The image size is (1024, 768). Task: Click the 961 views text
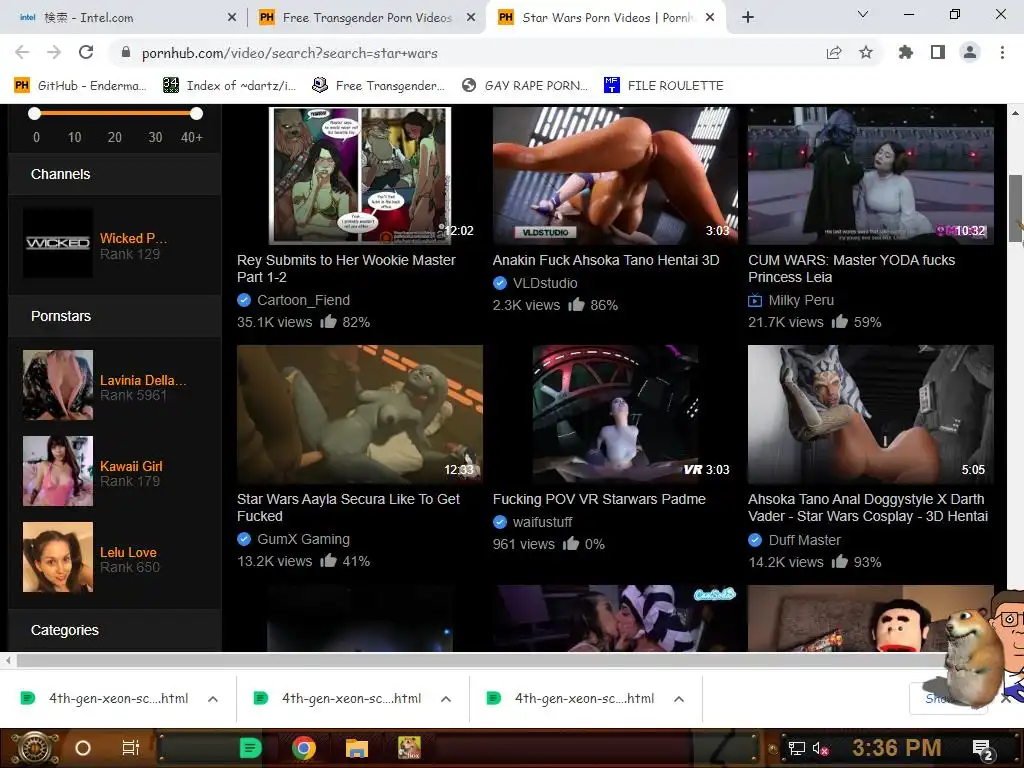(x=524, y=544)
